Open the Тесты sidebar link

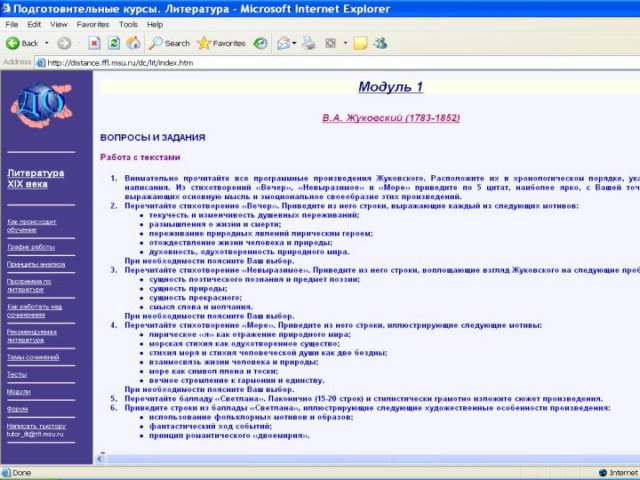click(17, 374)
